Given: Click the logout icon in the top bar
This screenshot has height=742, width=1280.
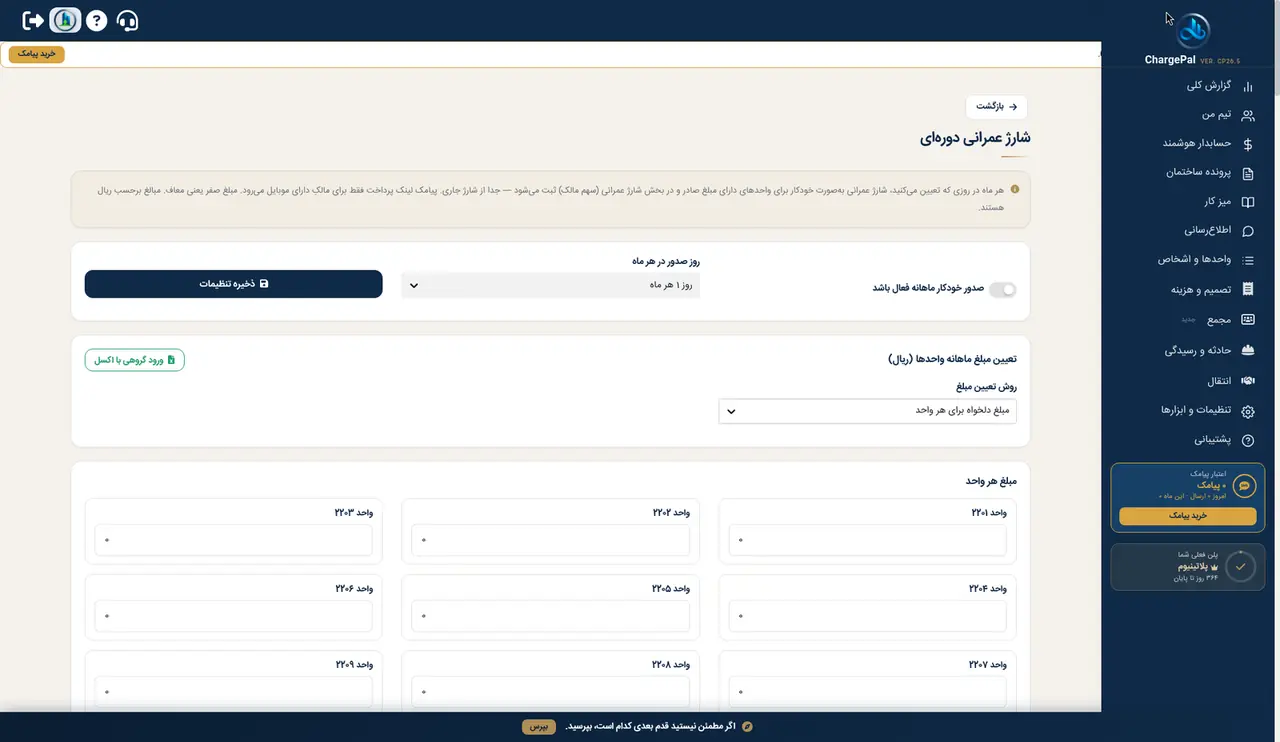Looking at the screenshot, I should (33, 20).
